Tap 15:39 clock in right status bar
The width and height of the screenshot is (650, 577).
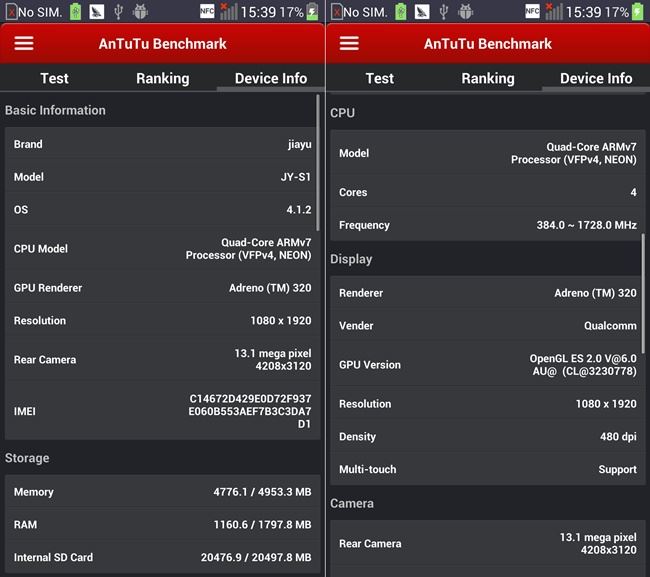point(583,12)
